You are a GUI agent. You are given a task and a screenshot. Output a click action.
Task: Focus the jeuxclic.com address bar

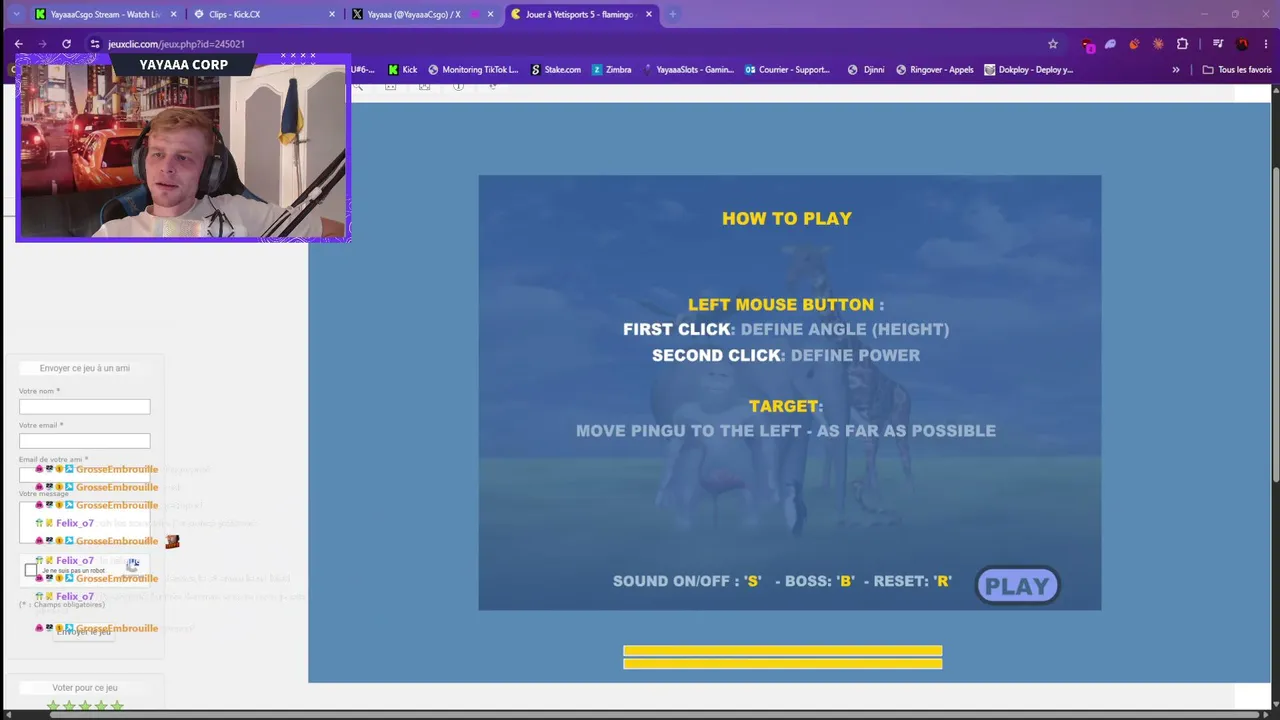570,44
